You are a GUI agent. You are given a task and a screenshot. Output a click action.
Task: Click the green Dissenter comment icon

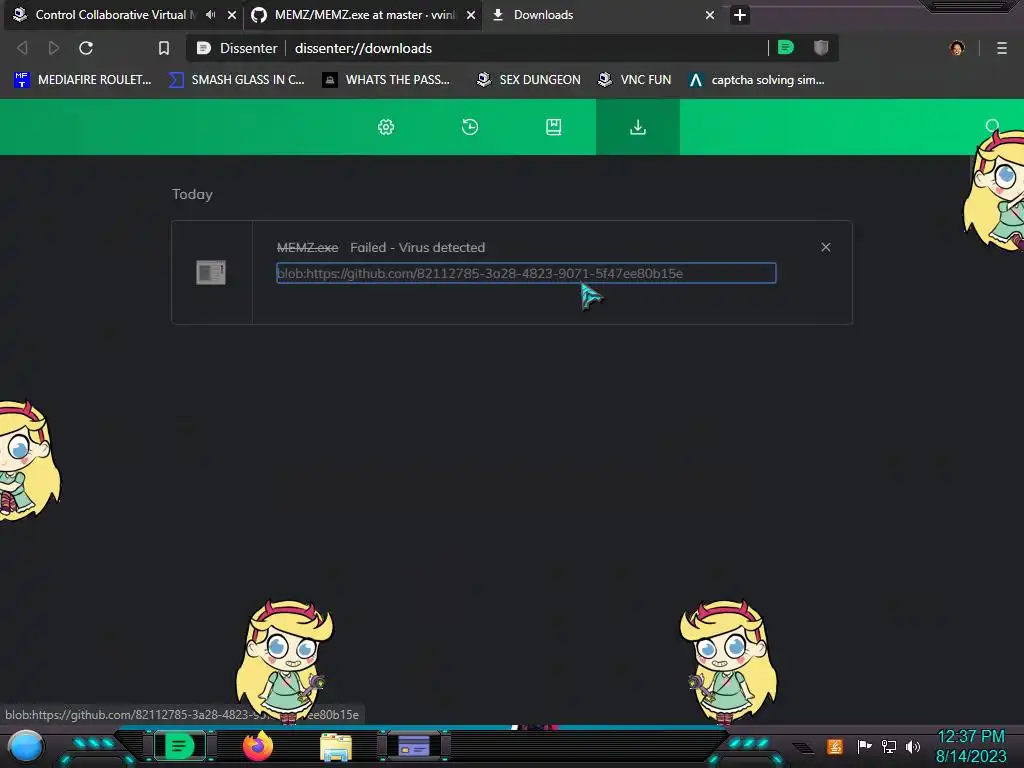(x=786, y=47)
